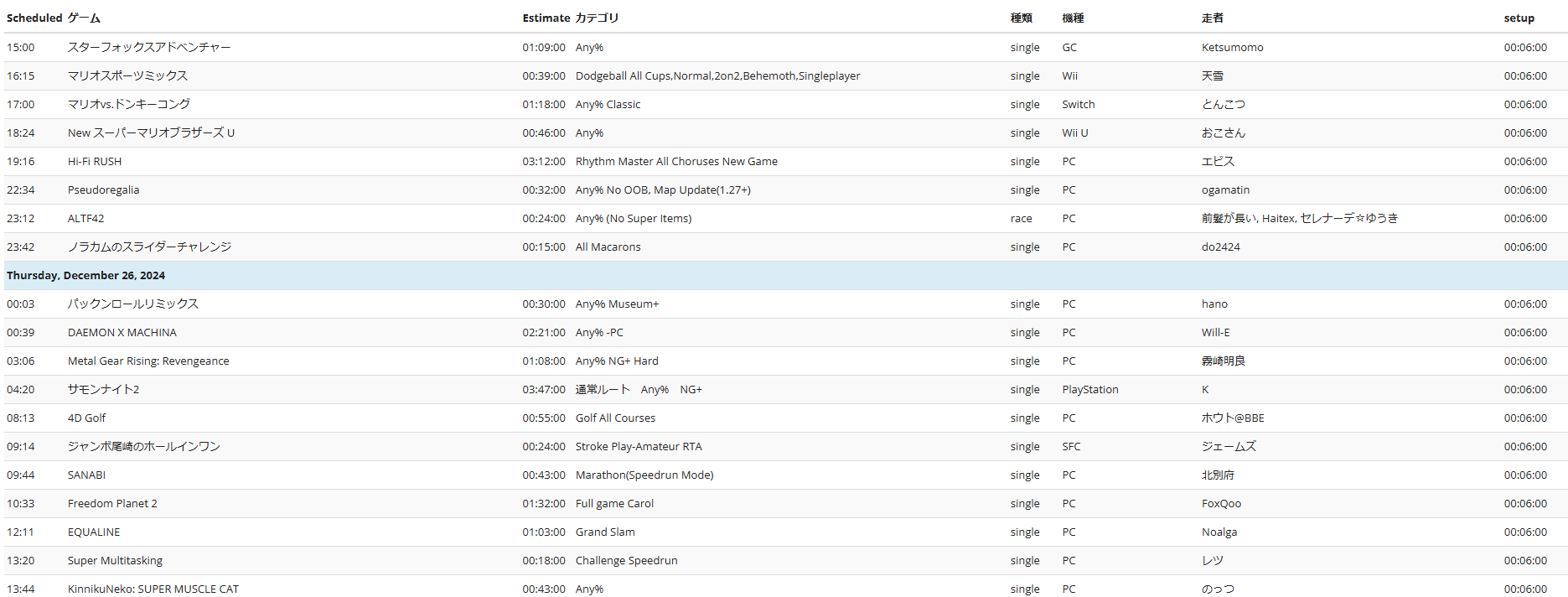Click the 03:47:00 estimate cell
Viewport: 1568px width, 597px height.
click(x=544, y=390)
